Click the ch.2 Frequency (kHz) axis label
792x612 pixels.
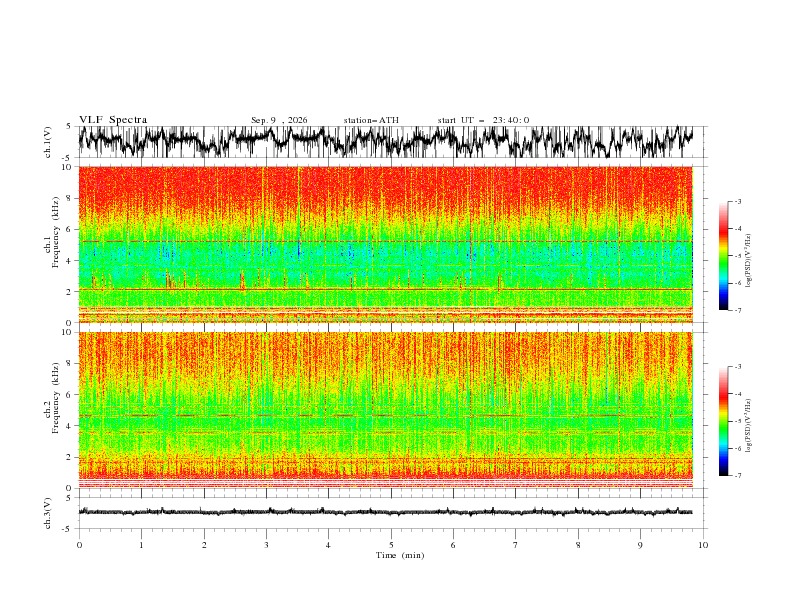tap(53, 410)
